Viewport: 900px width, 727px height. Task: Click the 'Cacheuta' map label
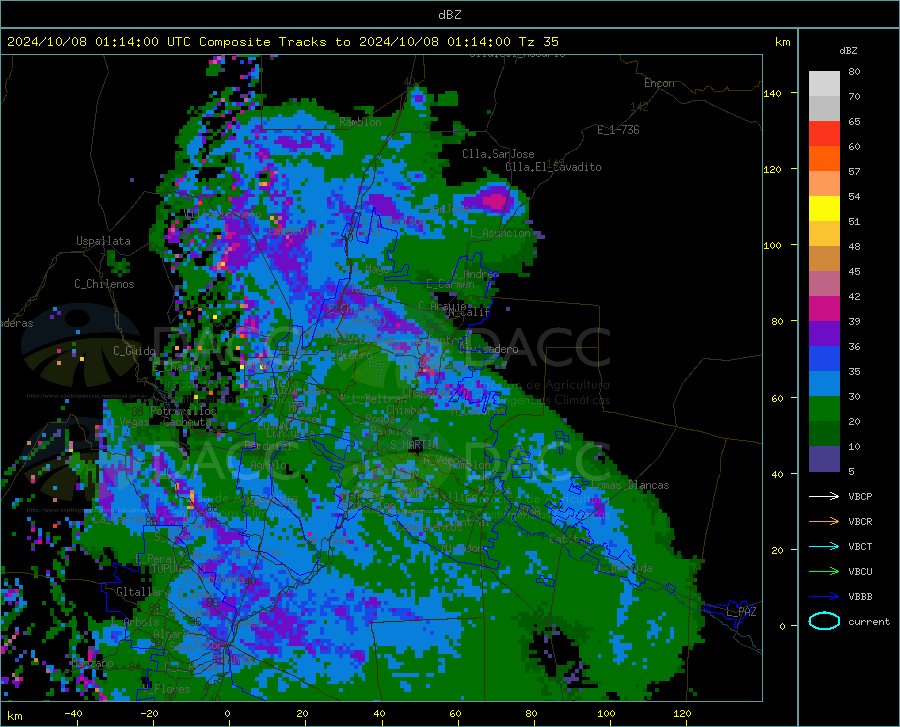pos(187,422)
